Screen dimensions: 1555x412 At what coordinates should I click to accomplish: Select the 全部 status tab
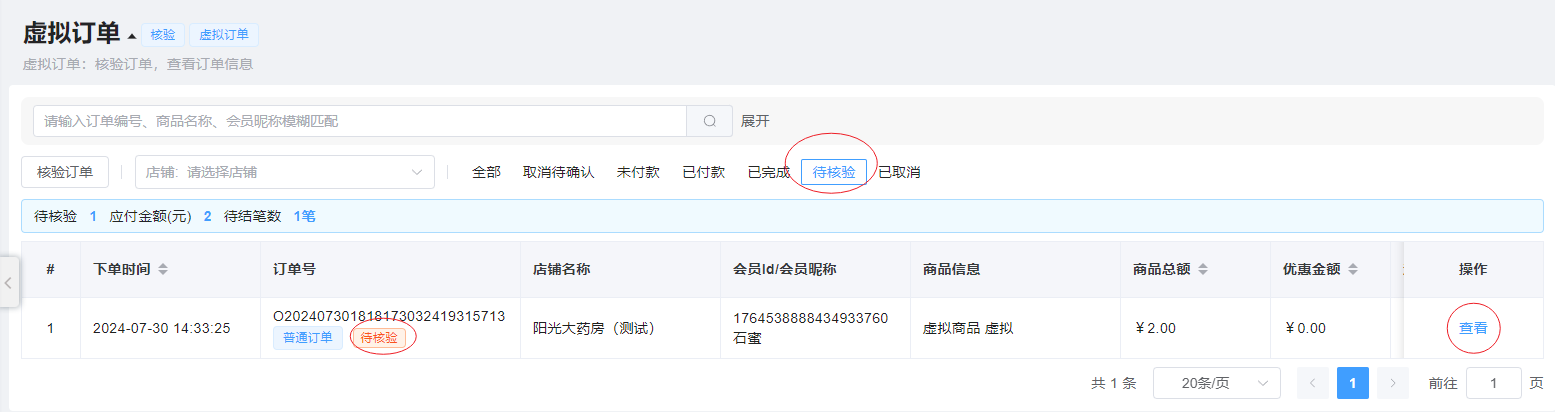(x=486, y=172)
